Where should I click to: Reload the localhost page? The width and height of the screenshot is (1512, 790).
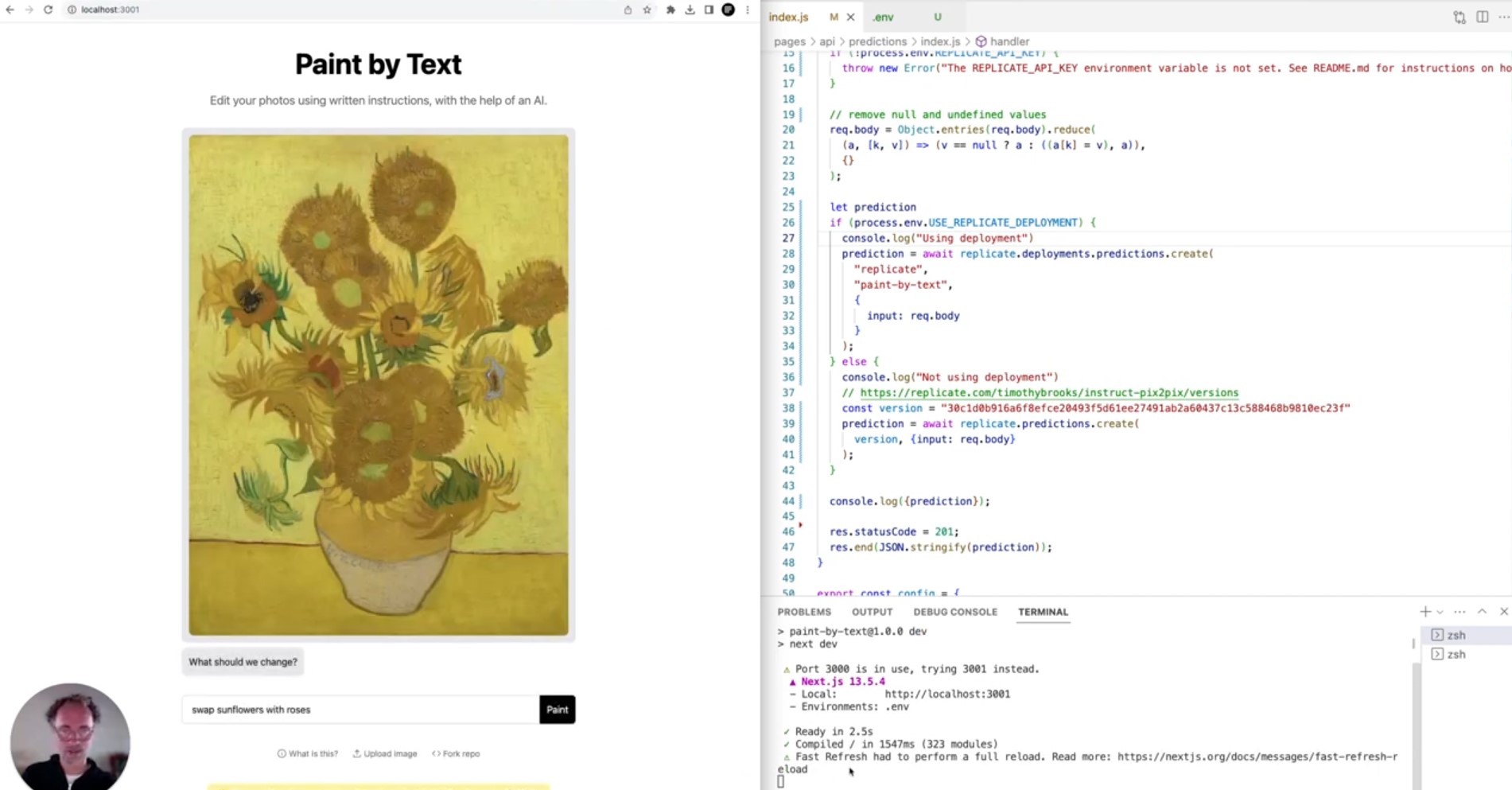(x=48, y=10)
